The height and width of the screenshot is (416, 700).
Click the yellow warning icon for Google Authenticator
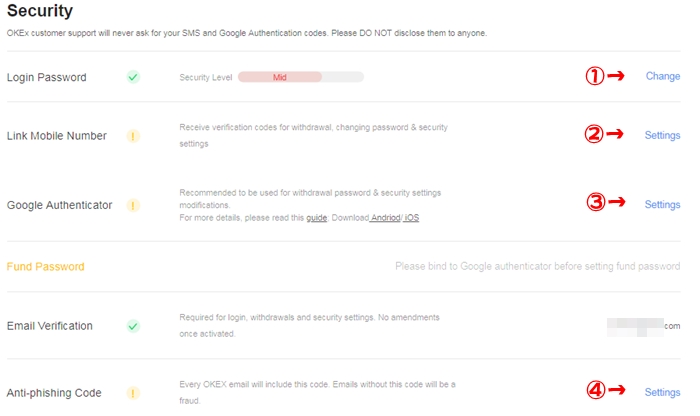click(133, 205)
